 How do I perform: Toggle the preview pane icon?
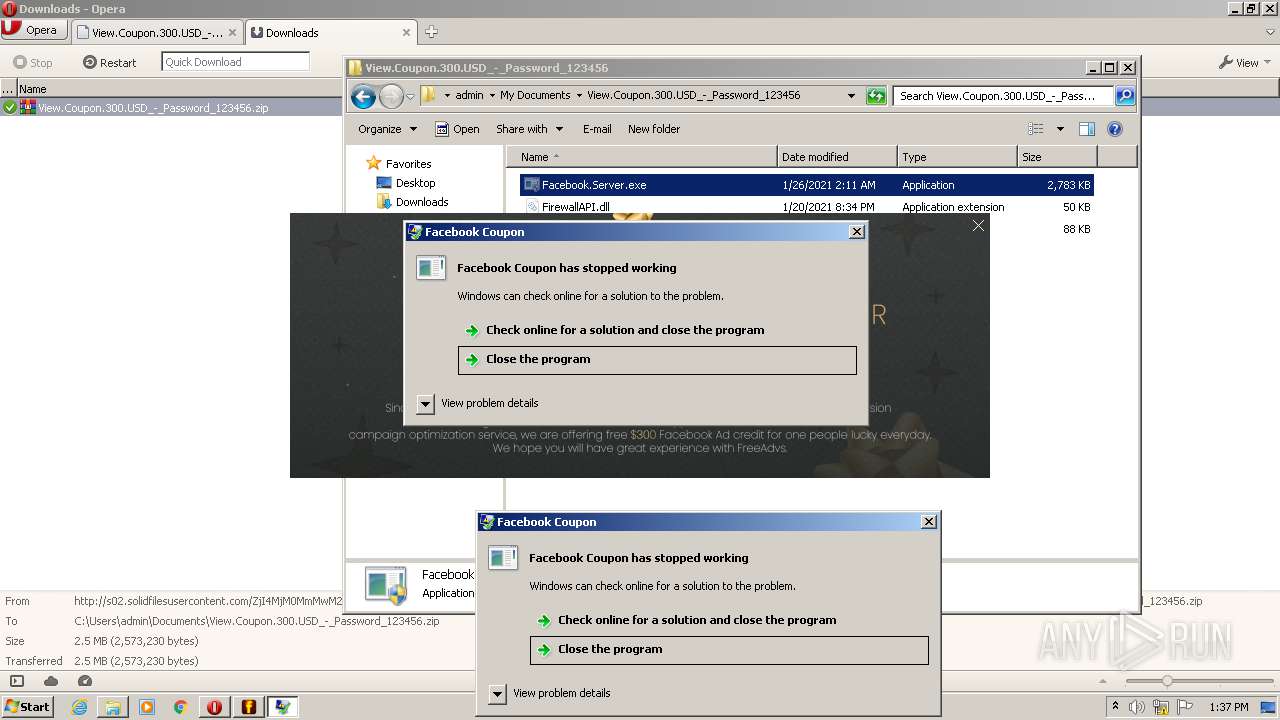tap(1087, 129)
